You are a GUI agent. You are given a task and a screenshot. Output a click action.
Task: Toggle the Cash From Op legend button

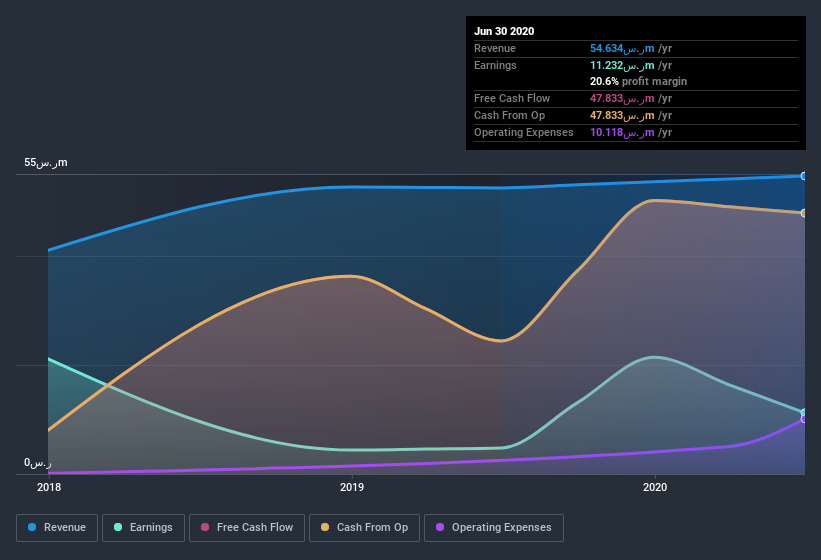point(364,528)
